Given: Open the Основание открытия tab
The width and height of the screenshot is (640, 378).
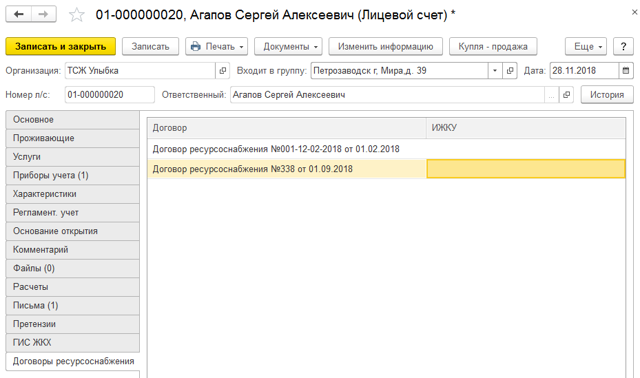Looking at the screenshot, I should (x=72, y=231).
